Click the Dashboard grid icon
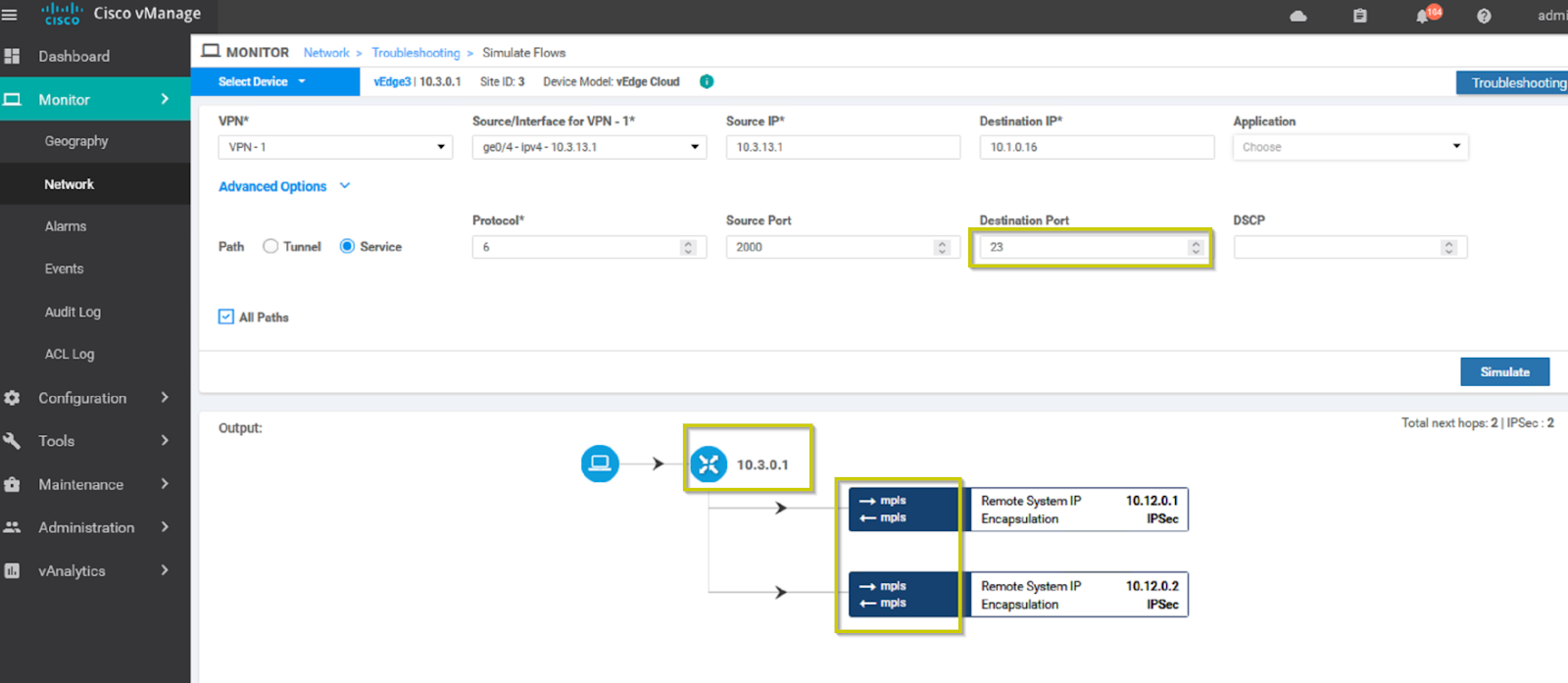The width and height of the screenshot is (1568, 683). click(12, 56)
